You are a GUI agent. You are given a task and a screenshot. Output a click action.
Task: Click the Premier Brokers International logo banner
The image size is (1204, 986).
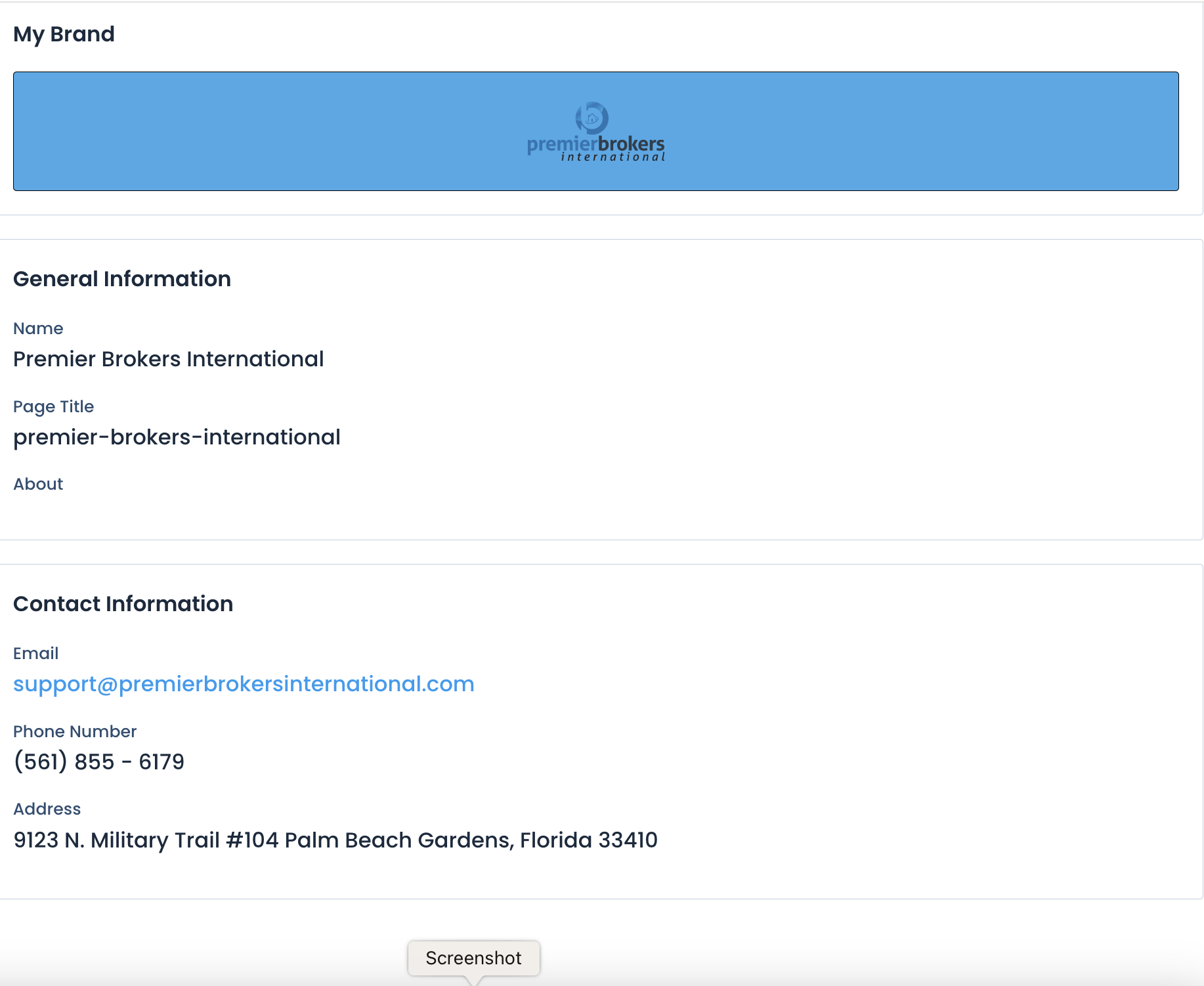(596, 131)
